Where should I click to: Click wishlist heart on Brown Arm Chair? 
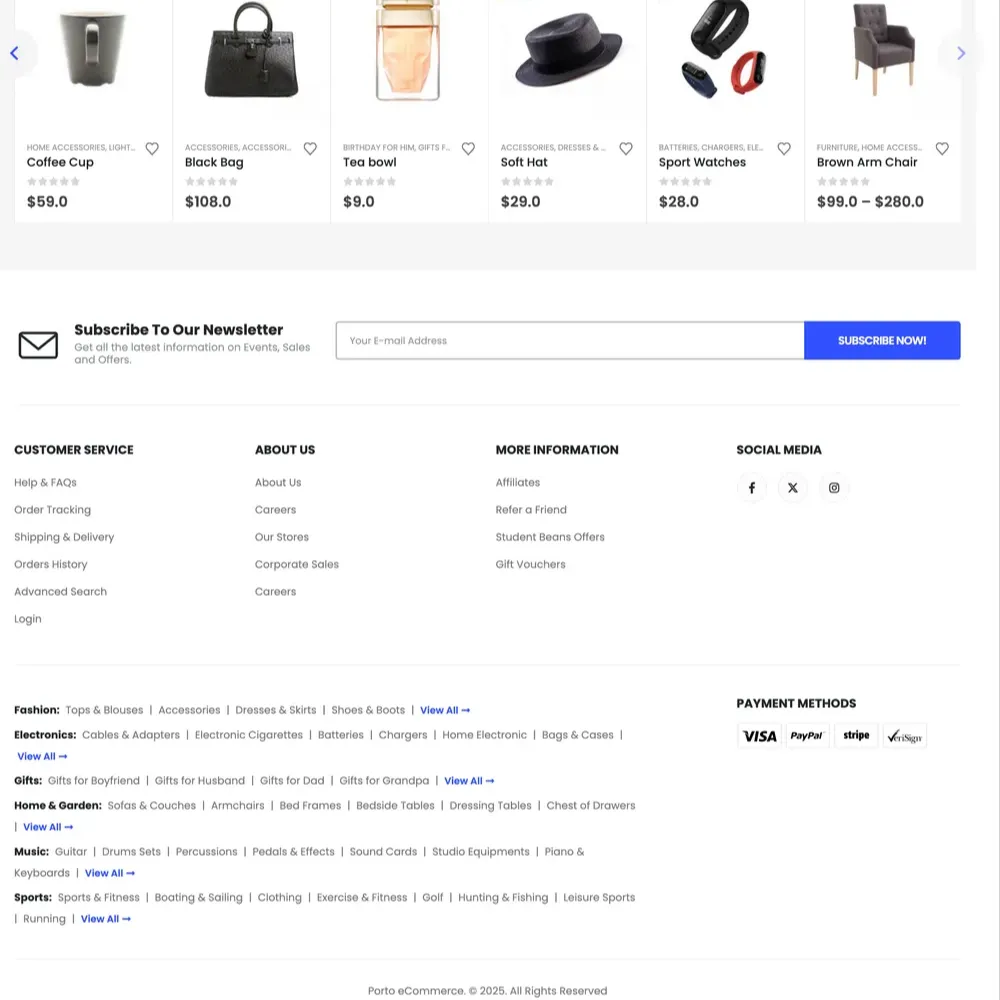(x=942, y=149)
